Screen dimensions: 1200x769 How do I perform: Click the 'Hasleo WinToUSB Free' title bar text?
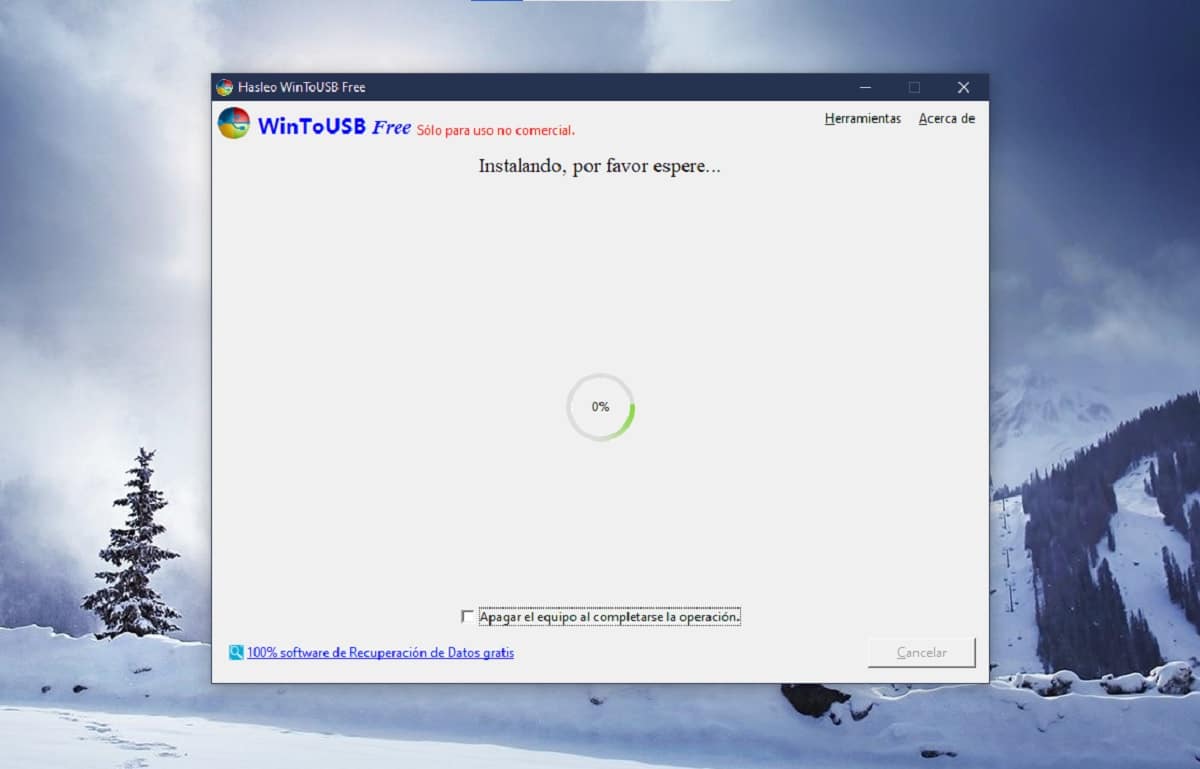302,87
